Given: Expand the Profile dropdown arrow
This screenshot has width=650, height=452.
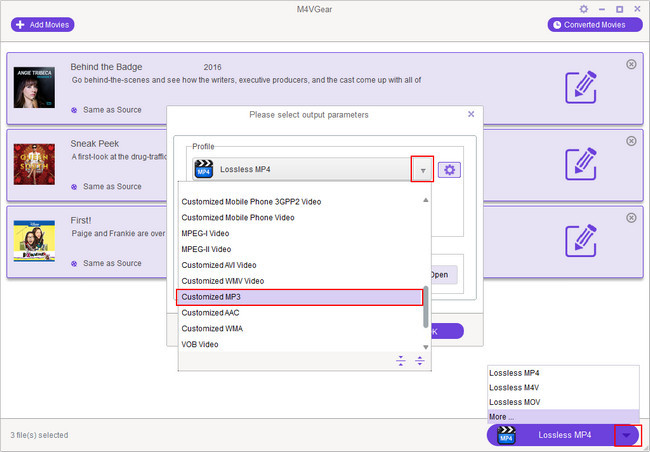Looking at the screenshot, I should click(422, 169).
